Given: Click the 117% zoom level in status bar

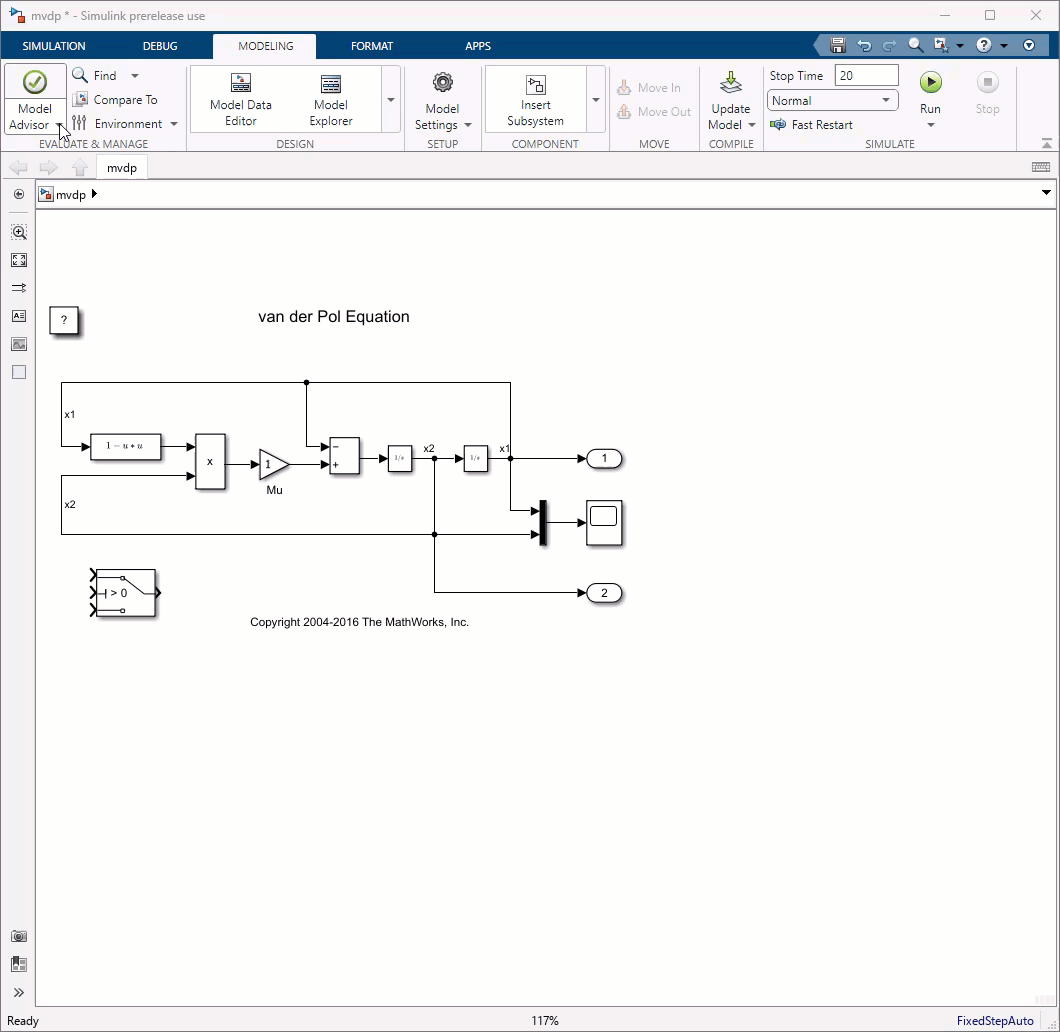Looking at the screenshot, I should coord(545,1021).
